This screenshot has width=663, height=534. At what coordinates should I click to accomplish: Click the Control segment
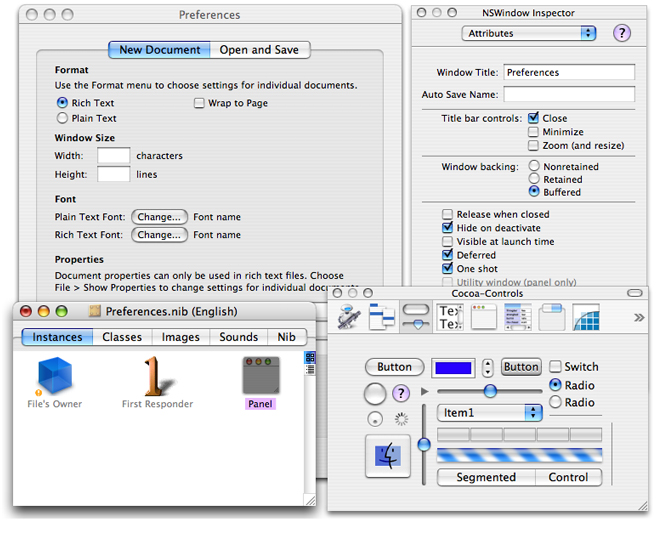click(x=568, y=477)
